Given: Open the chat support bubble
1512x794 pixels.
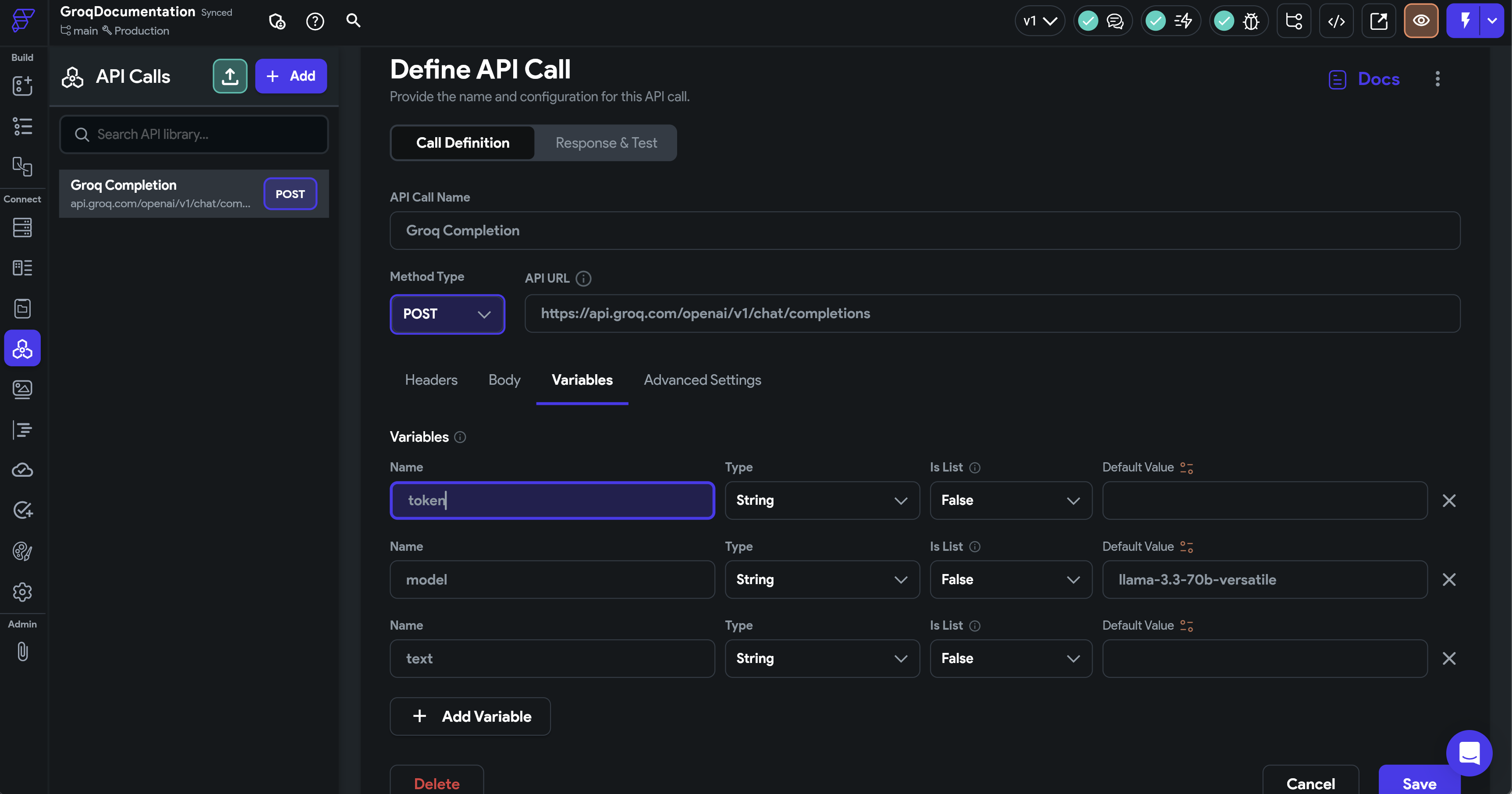Looking at the screenshot, I should click(1469, 753).
